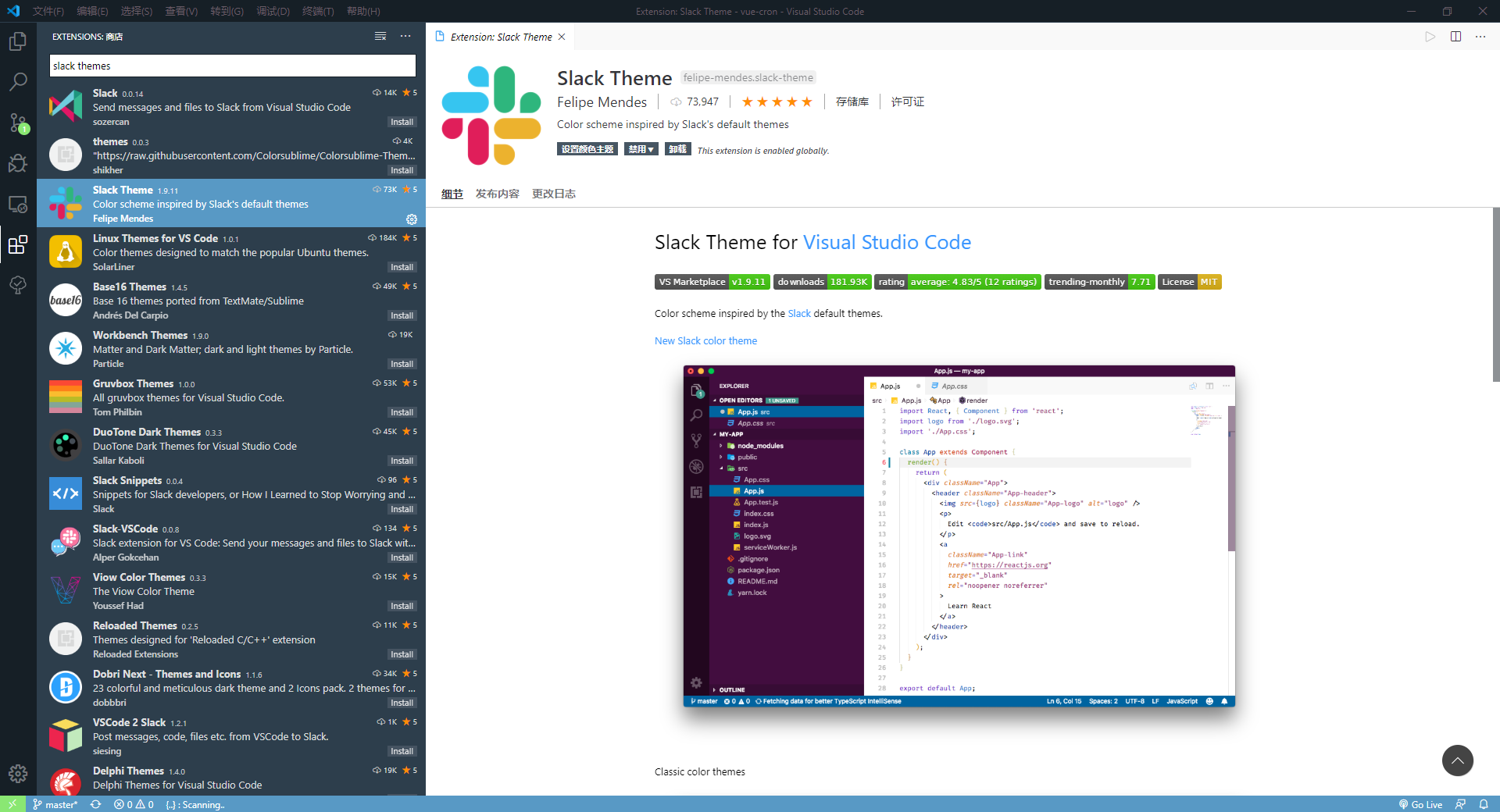This screenshot has width=1500, height=812.
Task: Click the Slack theme preview screenshot
Action: 959,536
